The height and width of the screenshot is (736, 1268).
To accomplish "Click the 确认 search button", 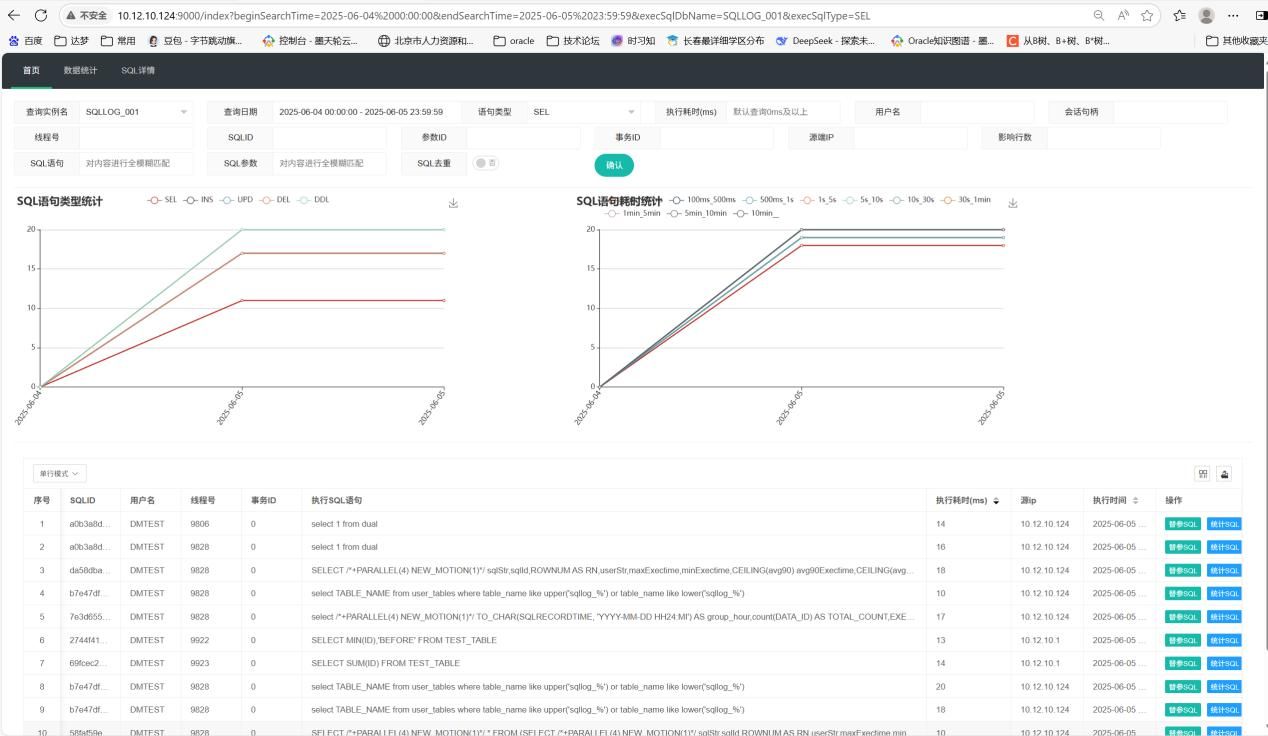I will pyautogui.click(x=614, y=165).
